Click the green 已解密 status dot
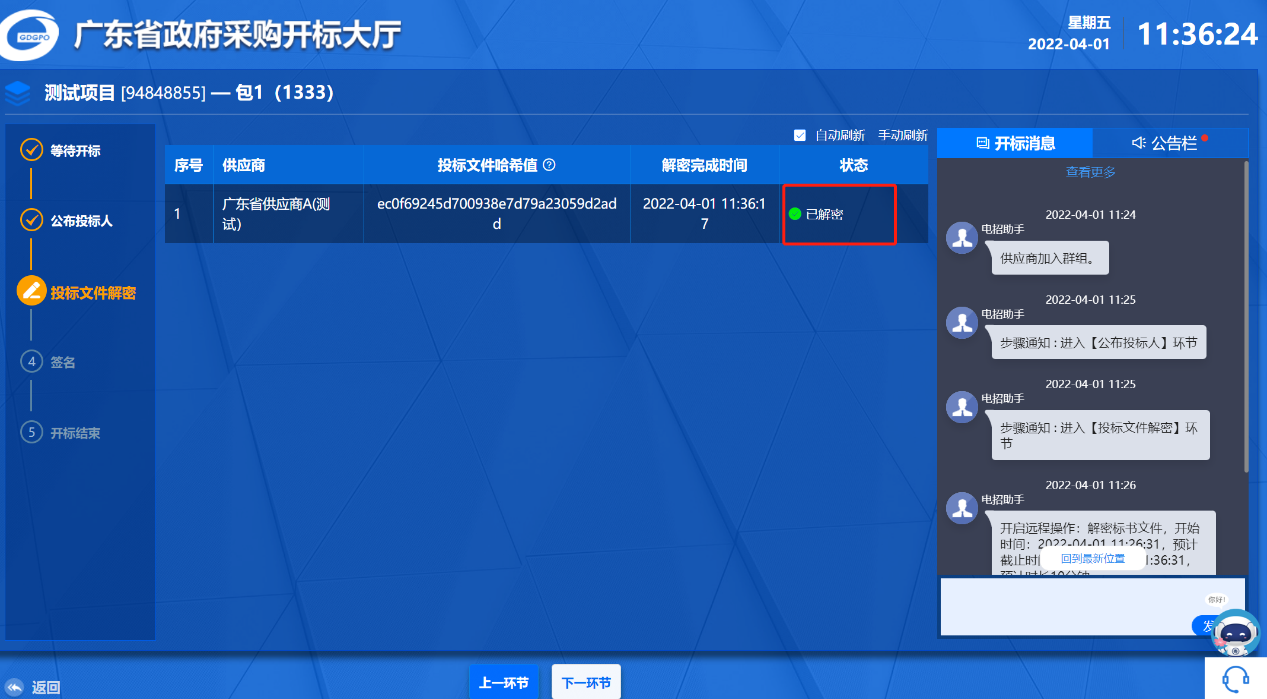The width and height of the screenshot is (1267, 699). click(795, 214)
